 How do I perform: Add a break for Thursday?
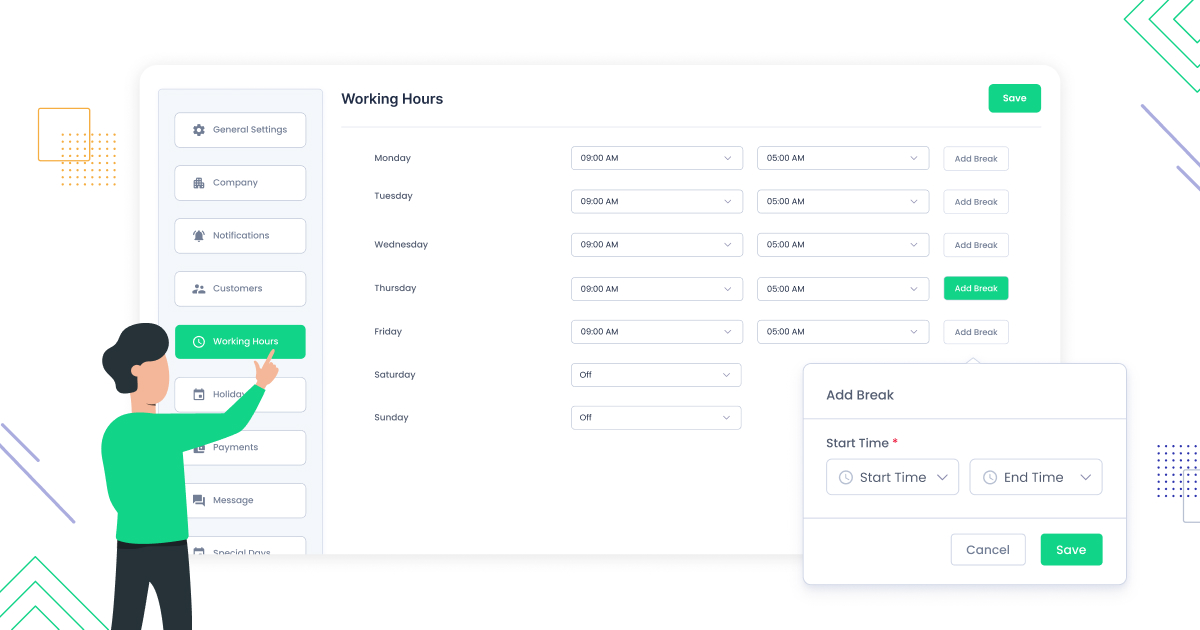point(975,288)
